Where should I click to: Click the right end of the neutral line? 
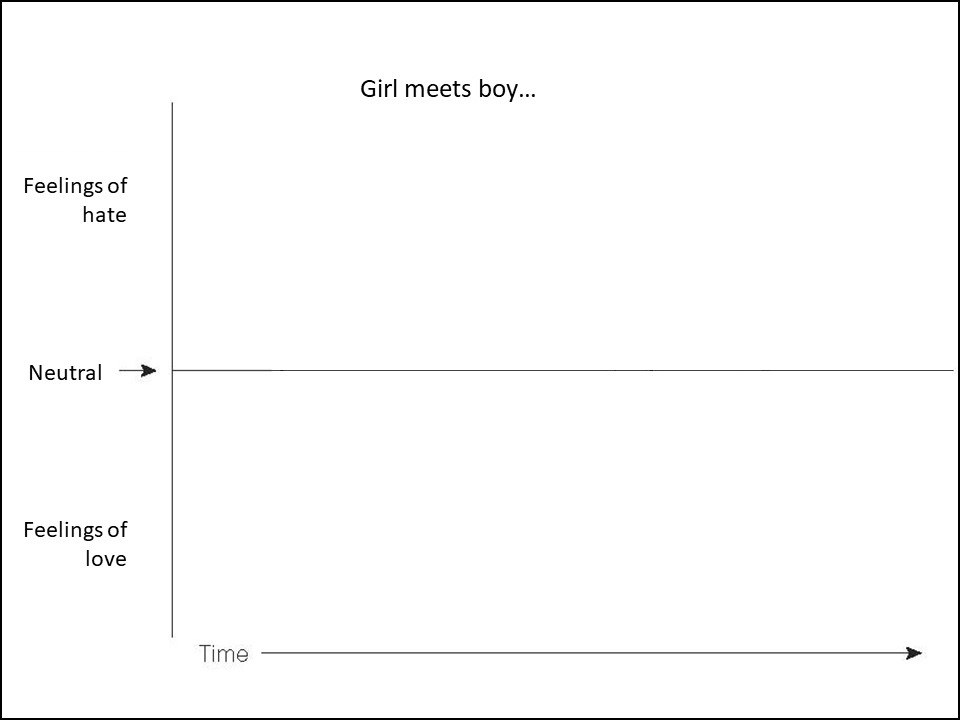point(952,370)
